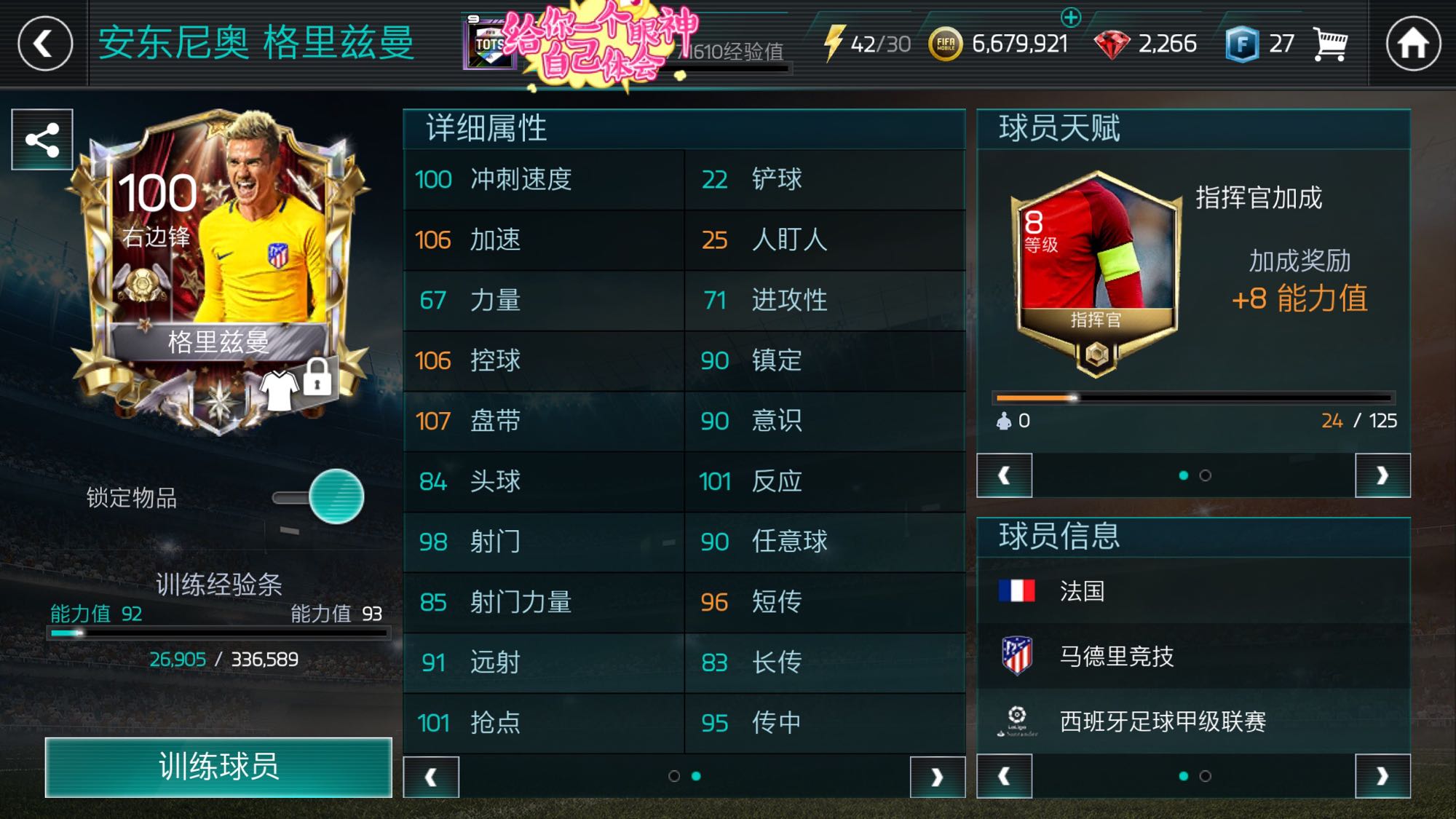Select second page dot in 球员天赋
Image resolution: width=1456 pixels, height=819 pixels.
tap(1205, 475)
